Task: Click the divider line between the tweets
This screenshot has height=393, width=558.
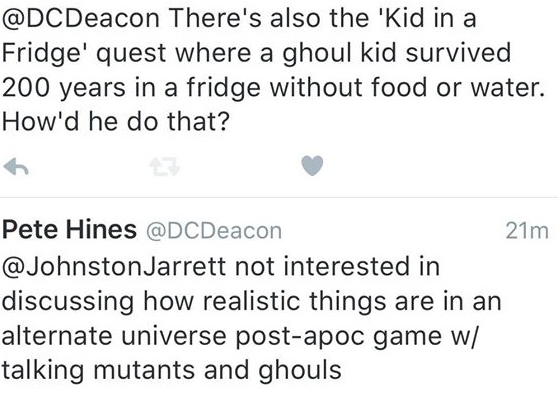Action: click(x=279, y=197)
